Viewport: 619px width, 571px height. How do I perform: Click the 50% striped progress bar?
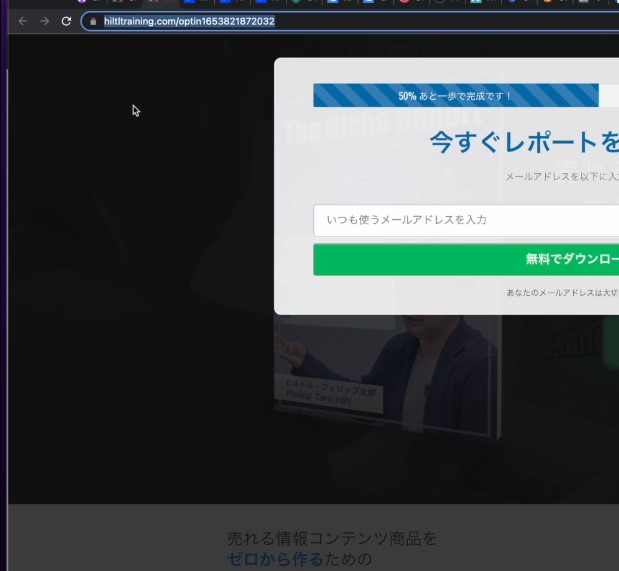(456, 96)
